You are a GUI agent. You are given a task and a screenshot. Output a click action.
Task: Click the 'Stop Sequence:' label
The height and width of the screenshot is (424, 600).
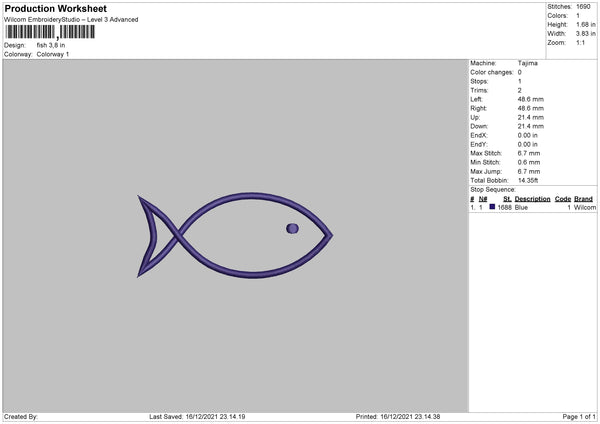click(x=493, y=189)
